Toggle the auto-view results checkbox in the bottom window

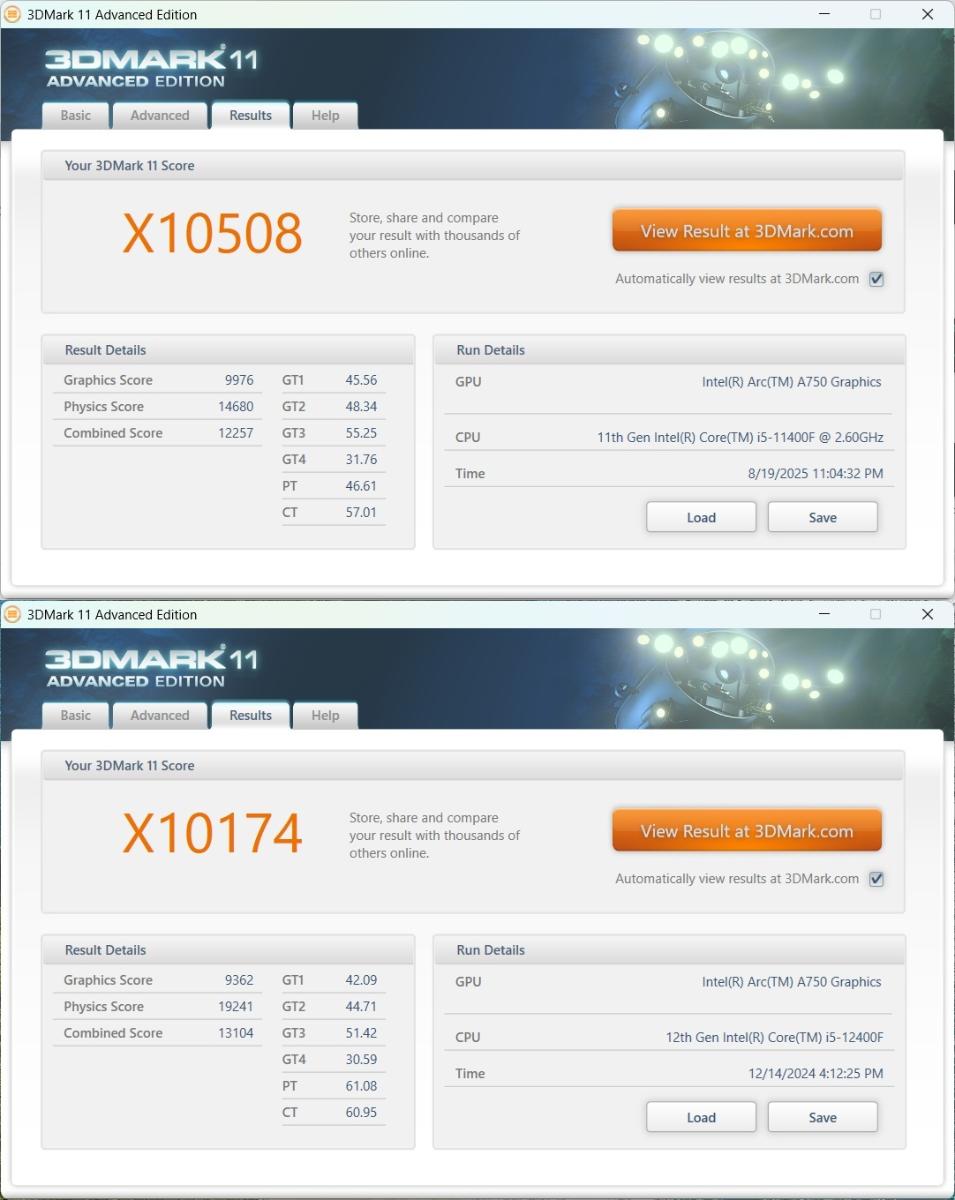coord(876,879)
